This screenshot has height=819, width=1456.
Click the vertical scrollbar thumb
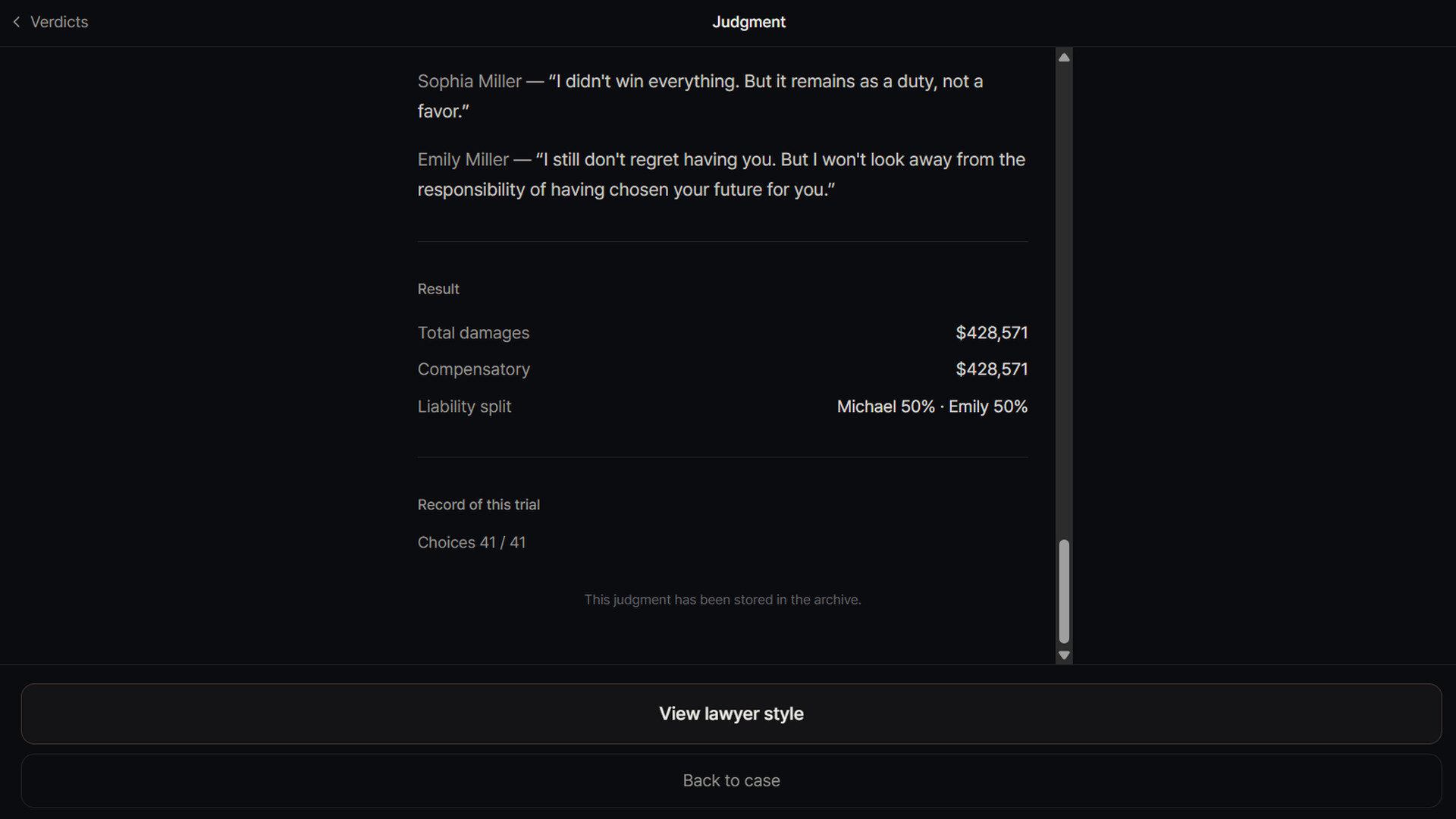[1064, 591]
